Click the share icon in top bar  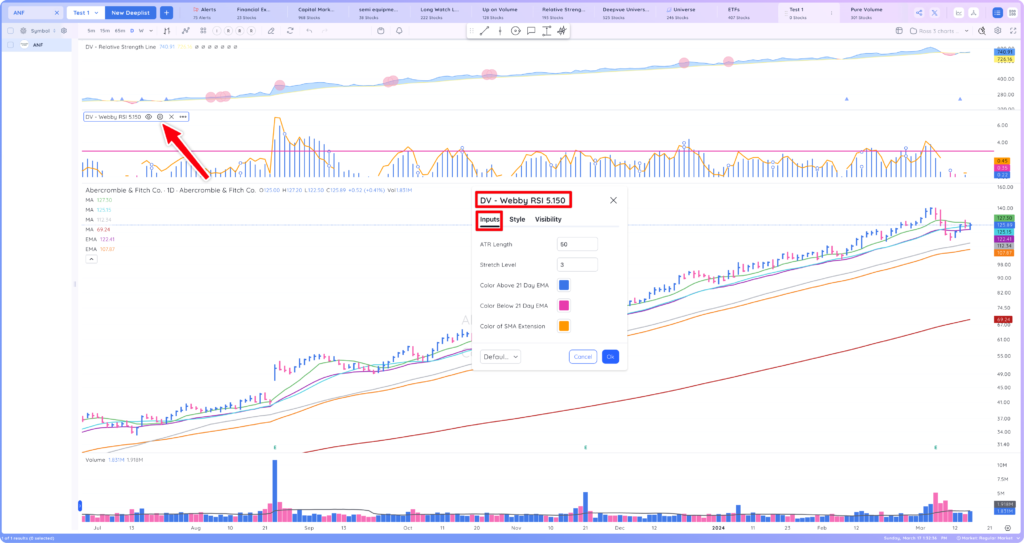pyautogui.click(x=920, y=12)
